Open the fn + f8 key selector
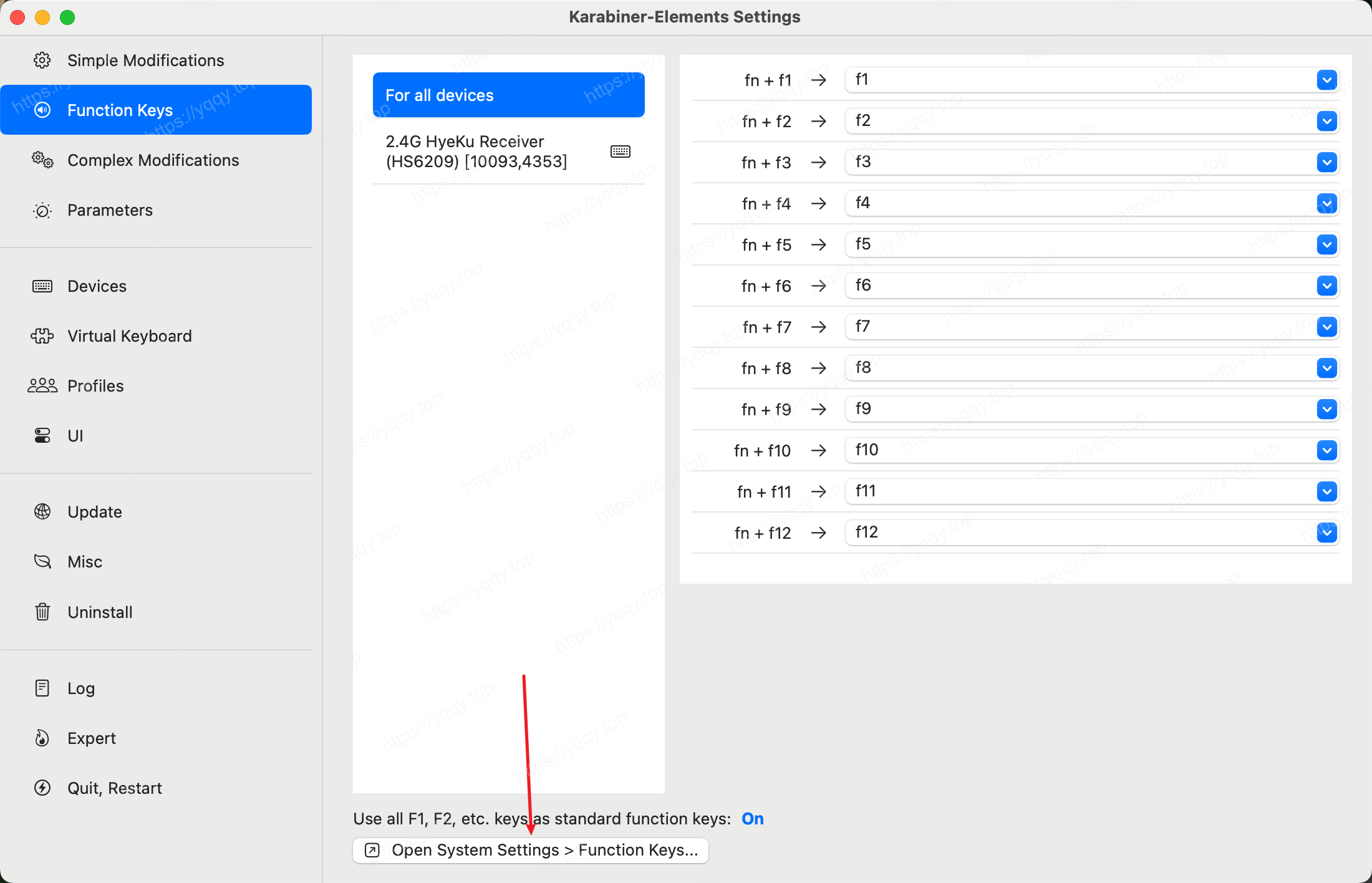 [x=1326, y=368]
